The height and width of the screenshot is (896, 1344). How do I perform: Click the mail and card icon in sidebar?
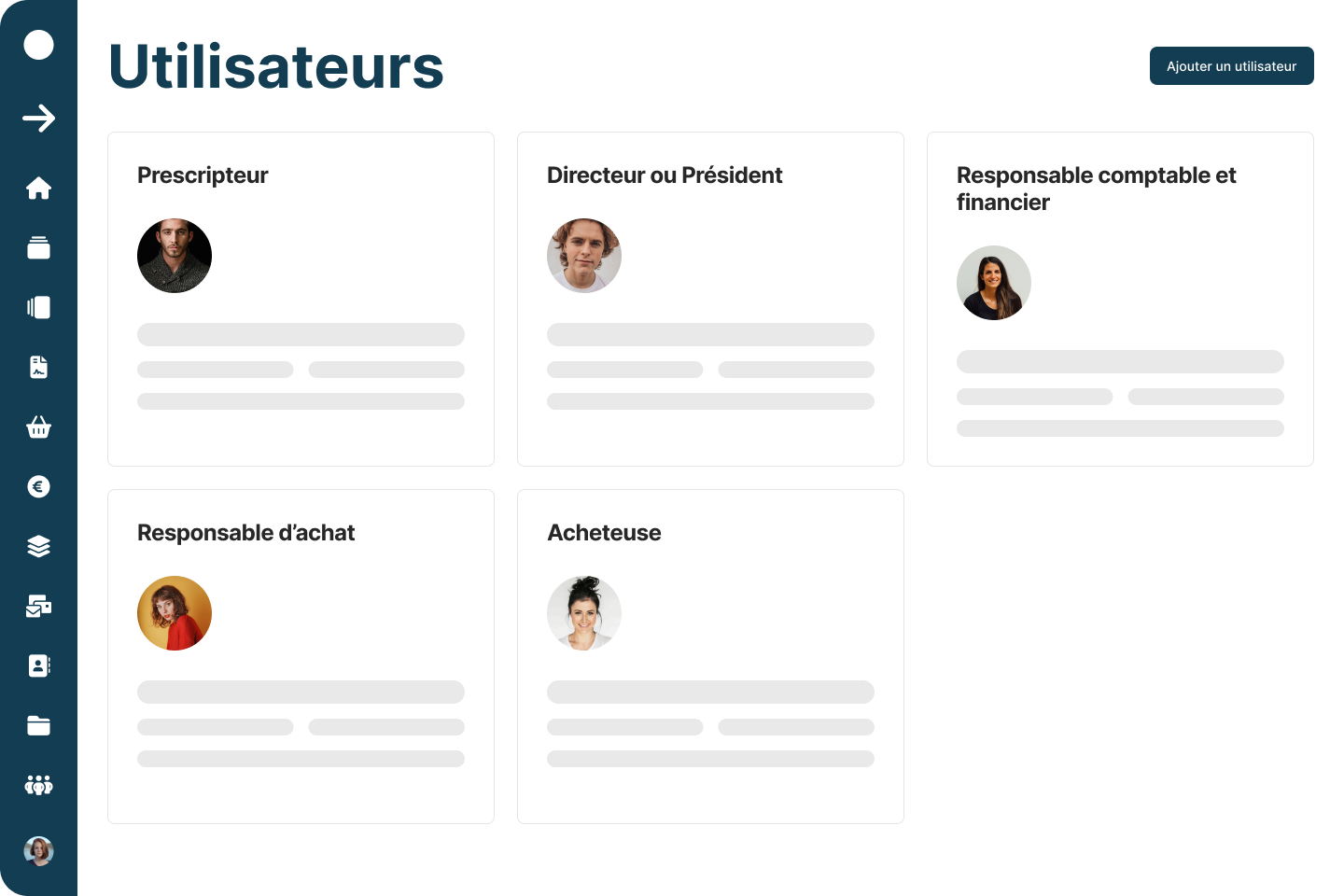(38, 607)
